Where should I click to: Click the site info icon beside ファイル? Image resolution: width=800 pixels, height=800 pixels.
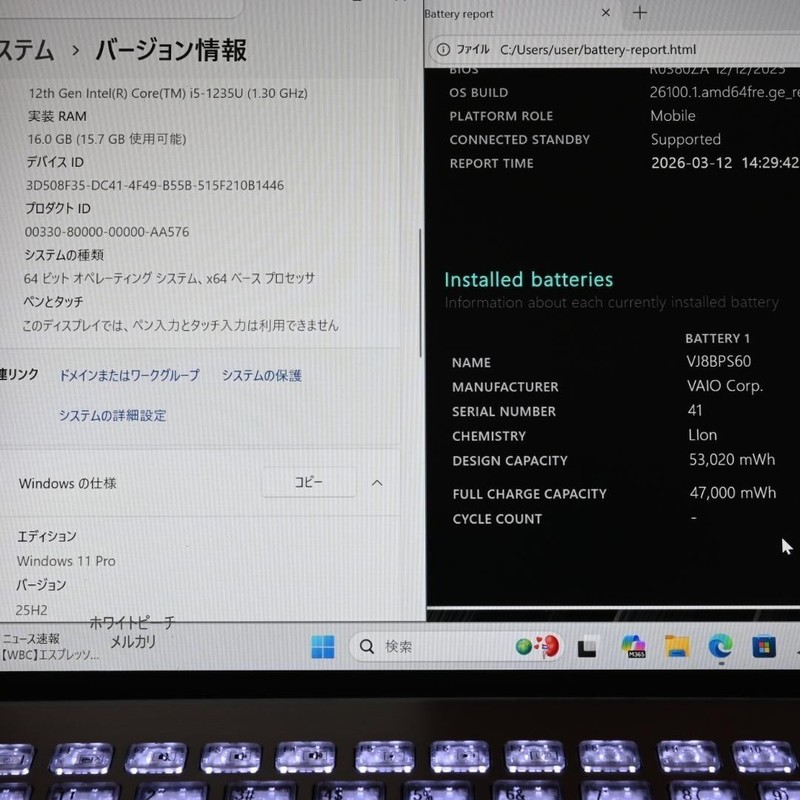tap(443, 49)
